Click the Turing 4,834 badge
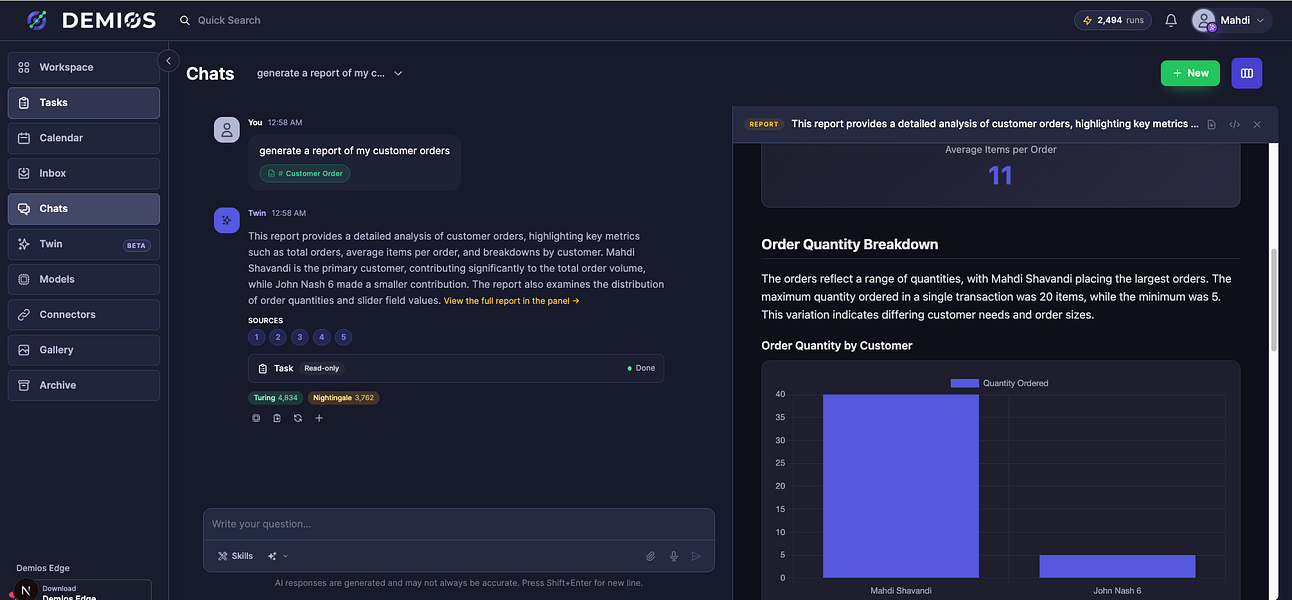The image size is (1292, 600). coord(275,398)
